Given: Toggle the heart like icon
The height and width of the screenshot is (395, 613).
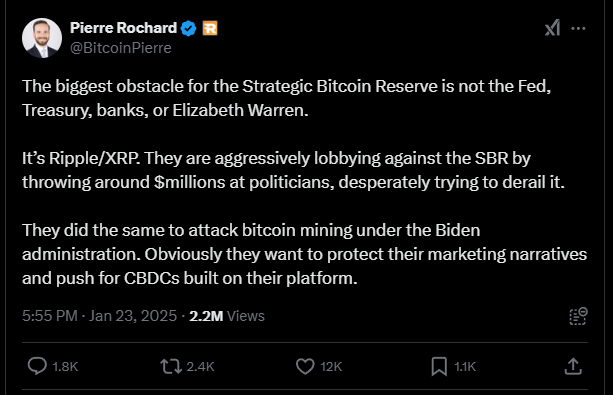Looking at the screenshot, I should (x=305, y=366).
